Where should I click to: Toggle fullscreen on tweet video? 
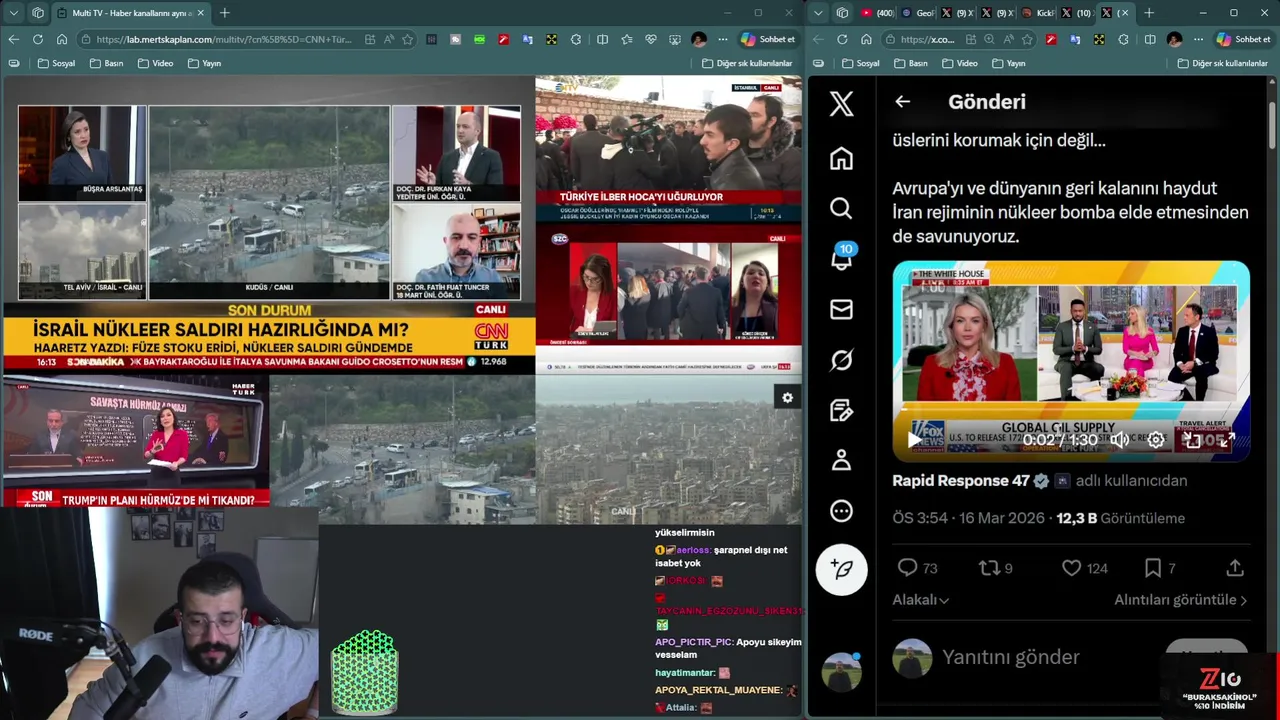[x=1227, y=439]
